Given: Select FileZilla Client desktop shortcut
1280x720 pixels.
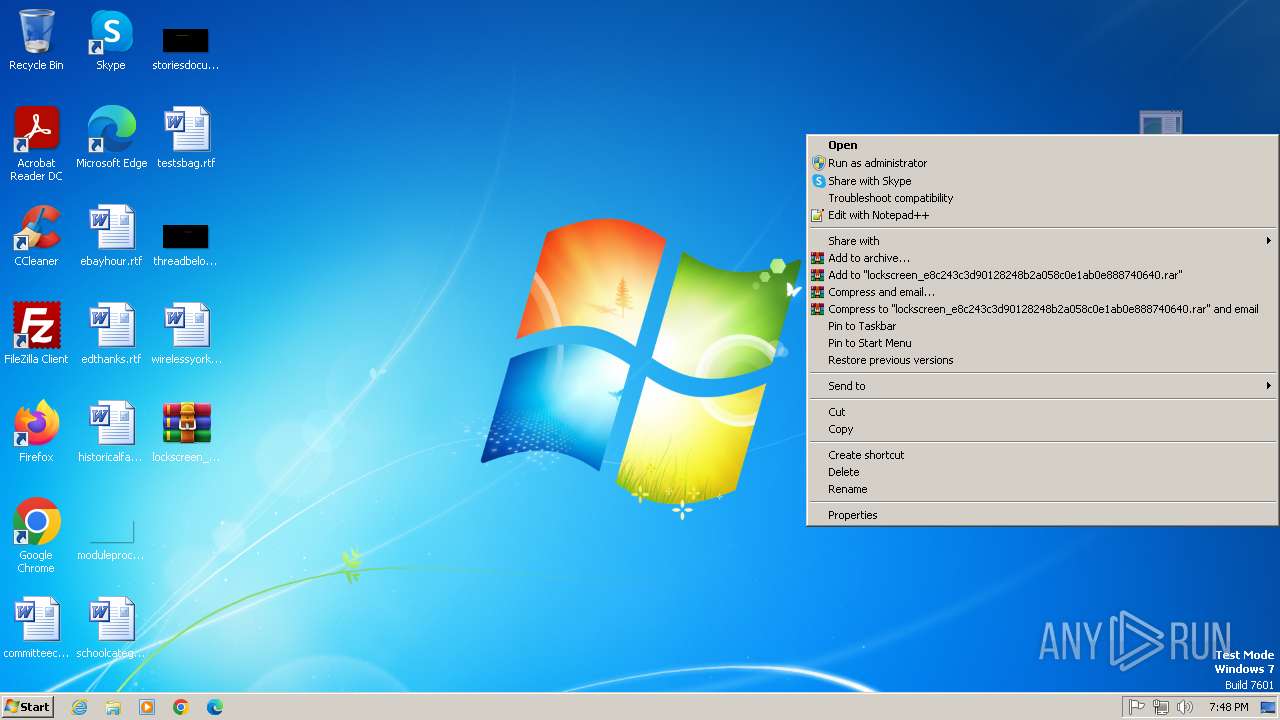Looking at the screenshot, I should coord(36,333).
